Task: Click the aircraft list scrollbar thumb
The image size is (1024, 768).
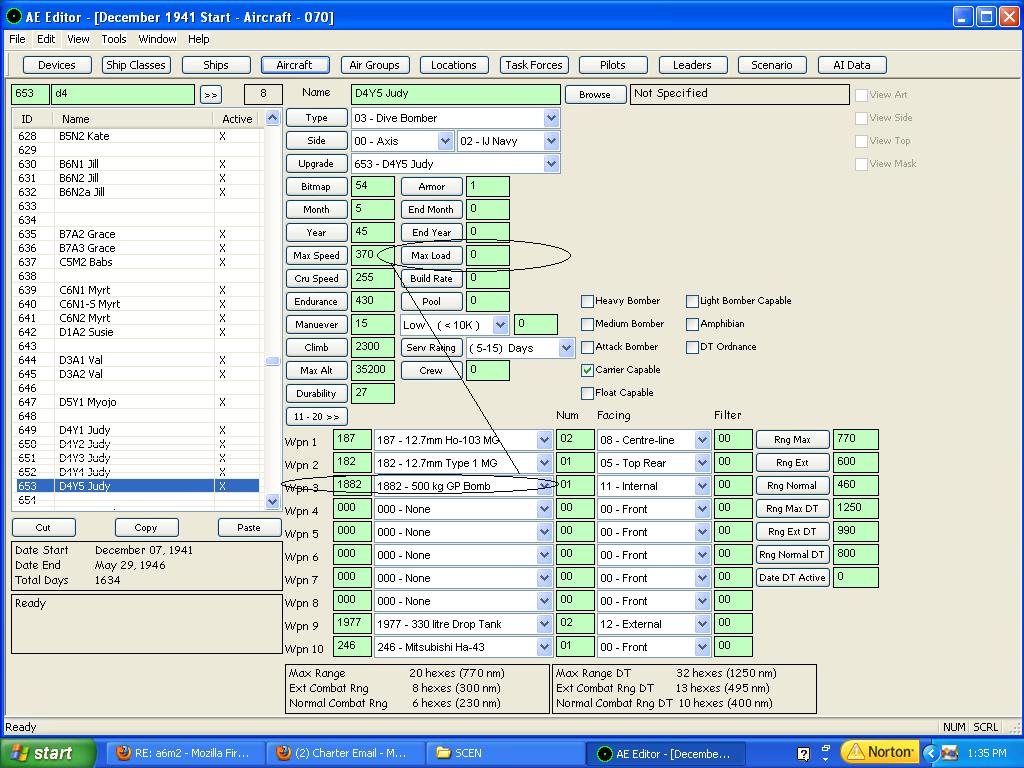Action: (x=272, y=361)
